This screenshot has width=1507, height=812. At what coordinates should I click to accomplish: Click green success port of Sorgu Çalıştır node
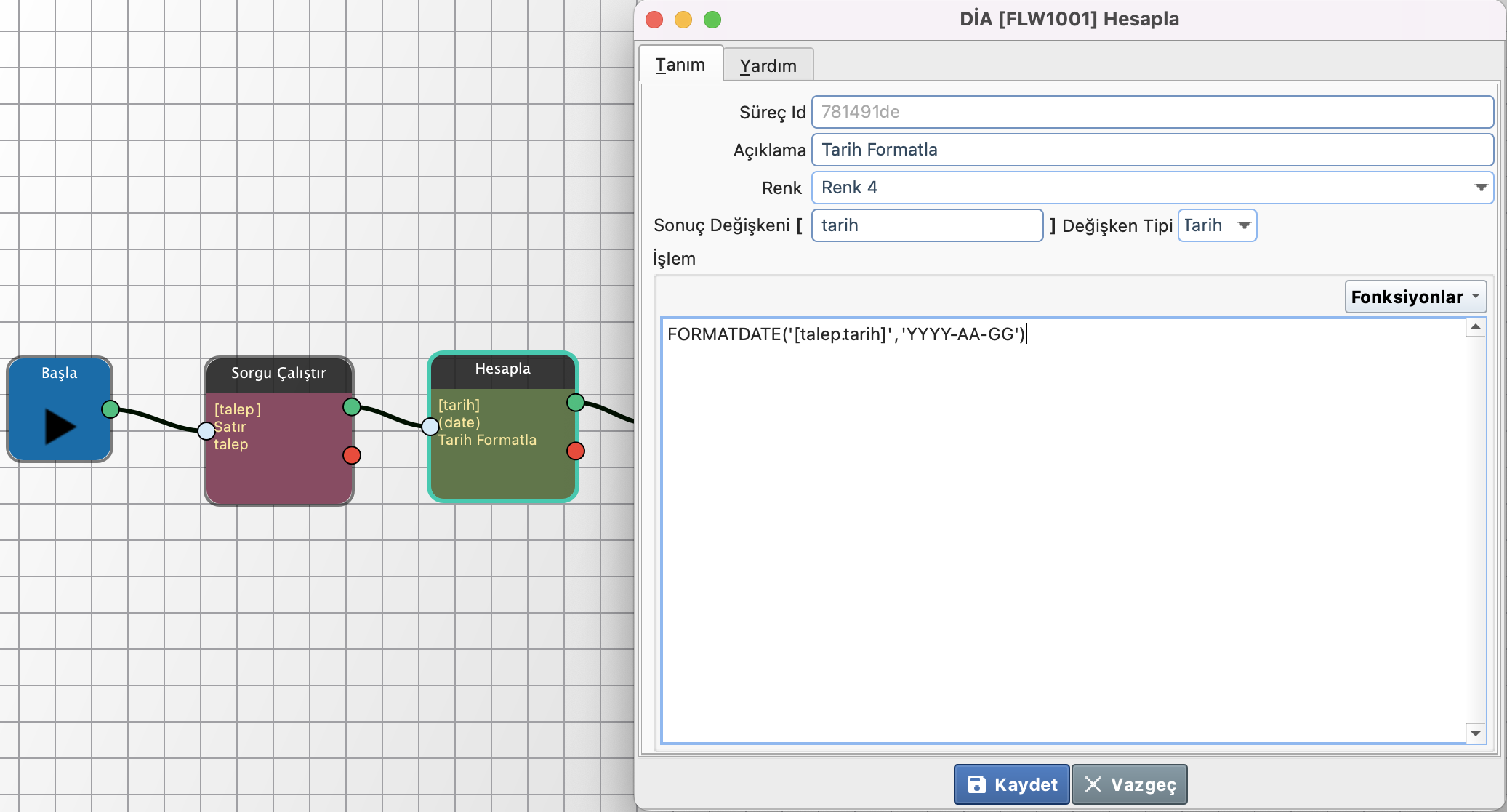click(x=352, y=406)
